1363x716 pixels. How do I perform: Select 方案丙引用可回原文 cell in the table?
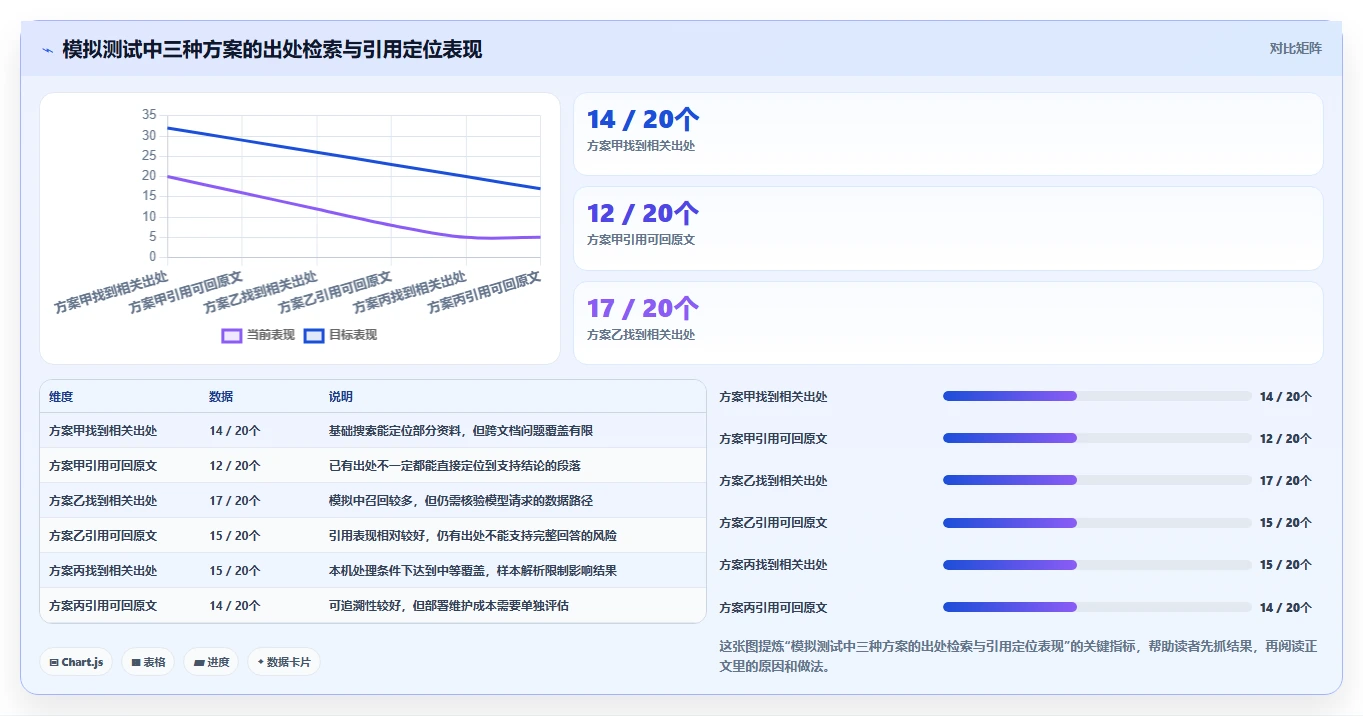tap(103, 606)
